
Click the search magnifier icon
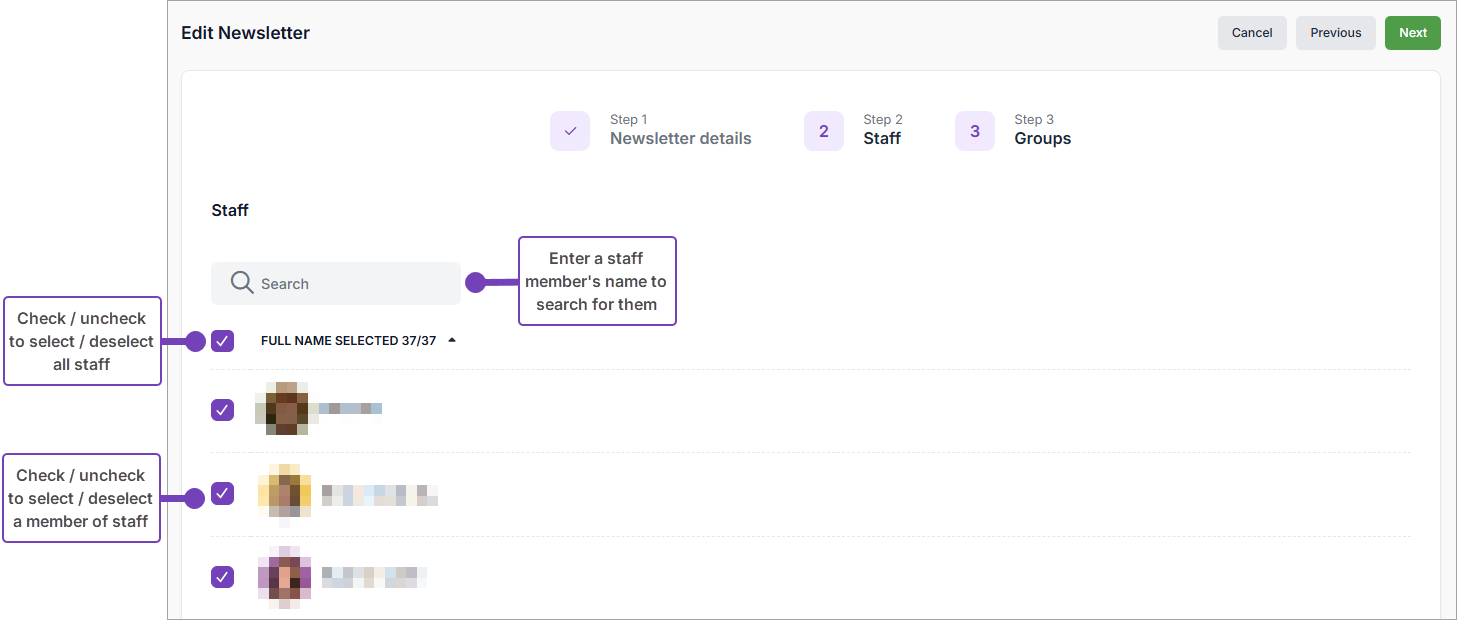pos(241,283)
